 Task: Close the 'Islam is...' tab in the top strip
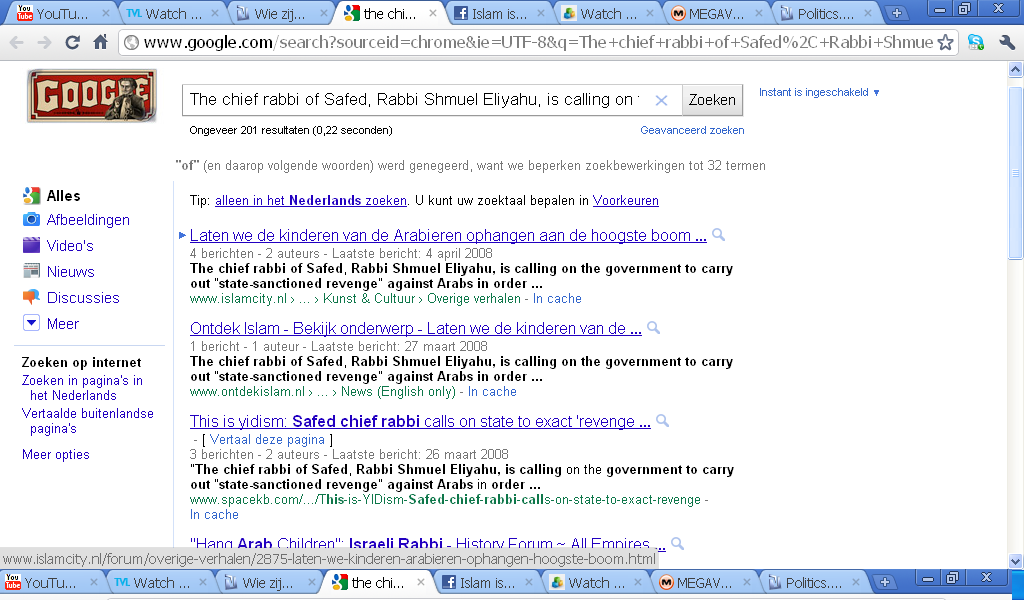point(541,13)
